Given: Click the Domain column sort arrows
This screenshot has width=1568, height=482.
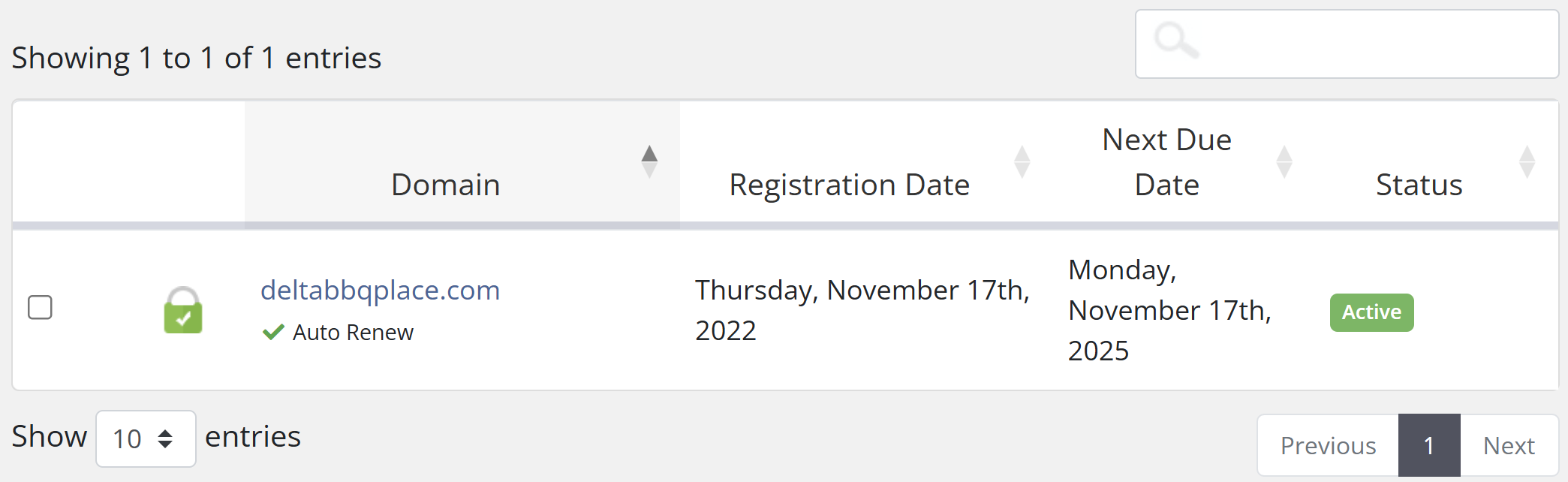Looking at the screenshot, I should 649,162.
